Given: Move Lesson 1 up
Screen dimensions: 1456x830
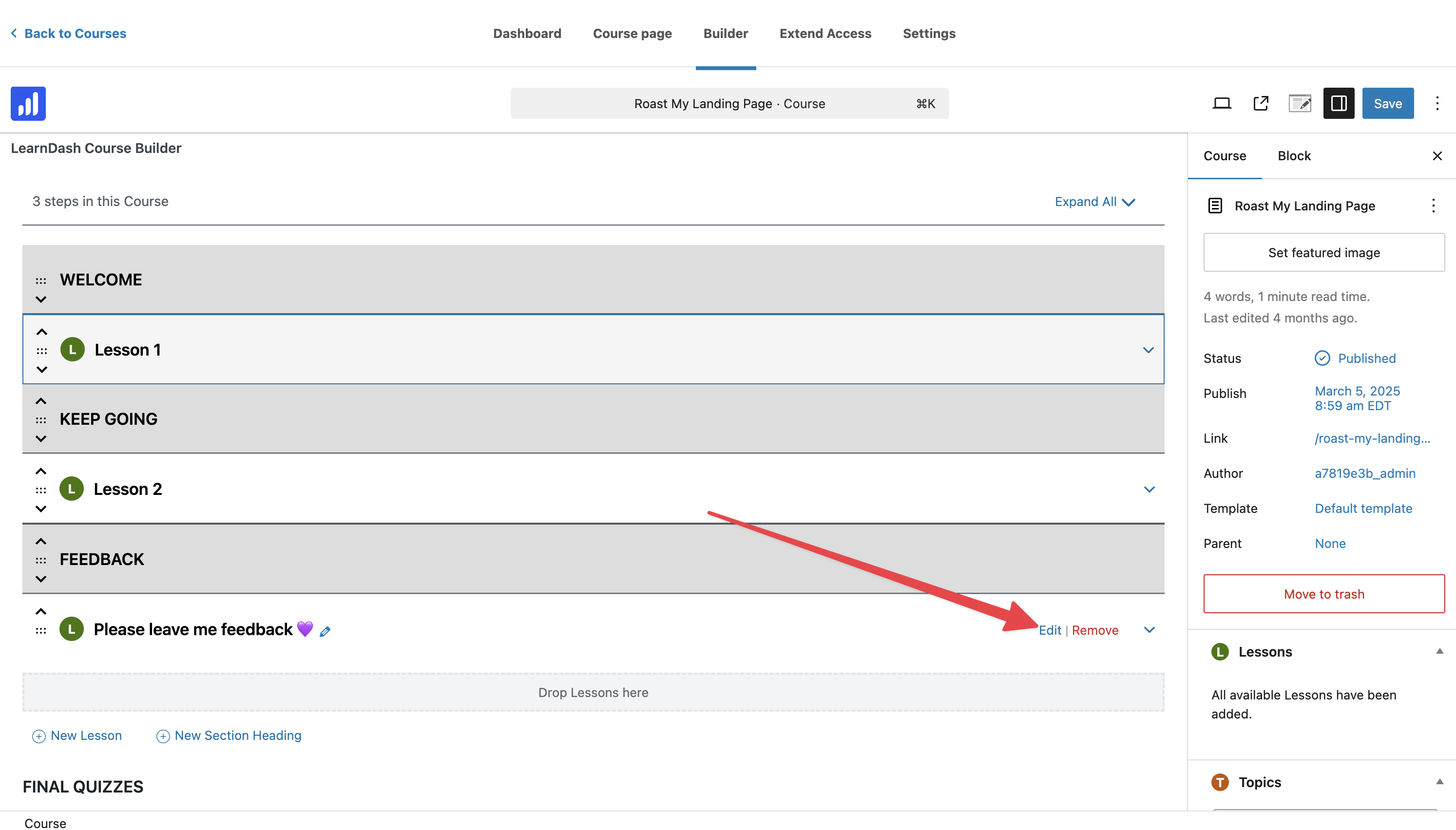Looking at the screenshot, I should (x=41, y=332).
